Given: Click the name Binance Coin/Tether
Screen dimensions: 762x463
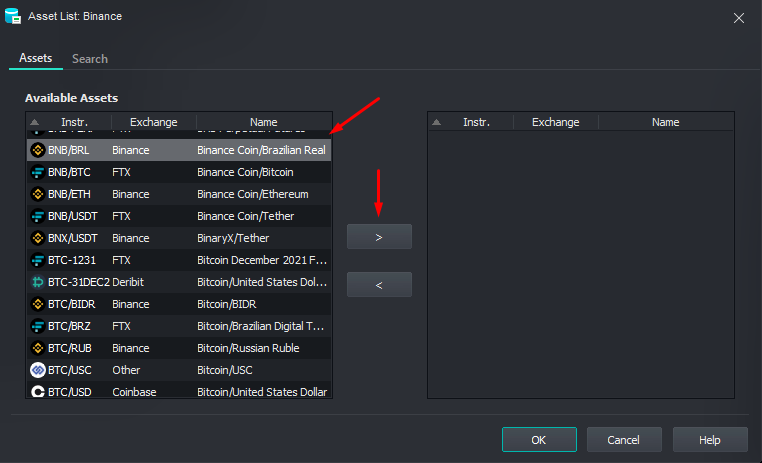Looking at the screenshot, I should [x=245, y=216].
